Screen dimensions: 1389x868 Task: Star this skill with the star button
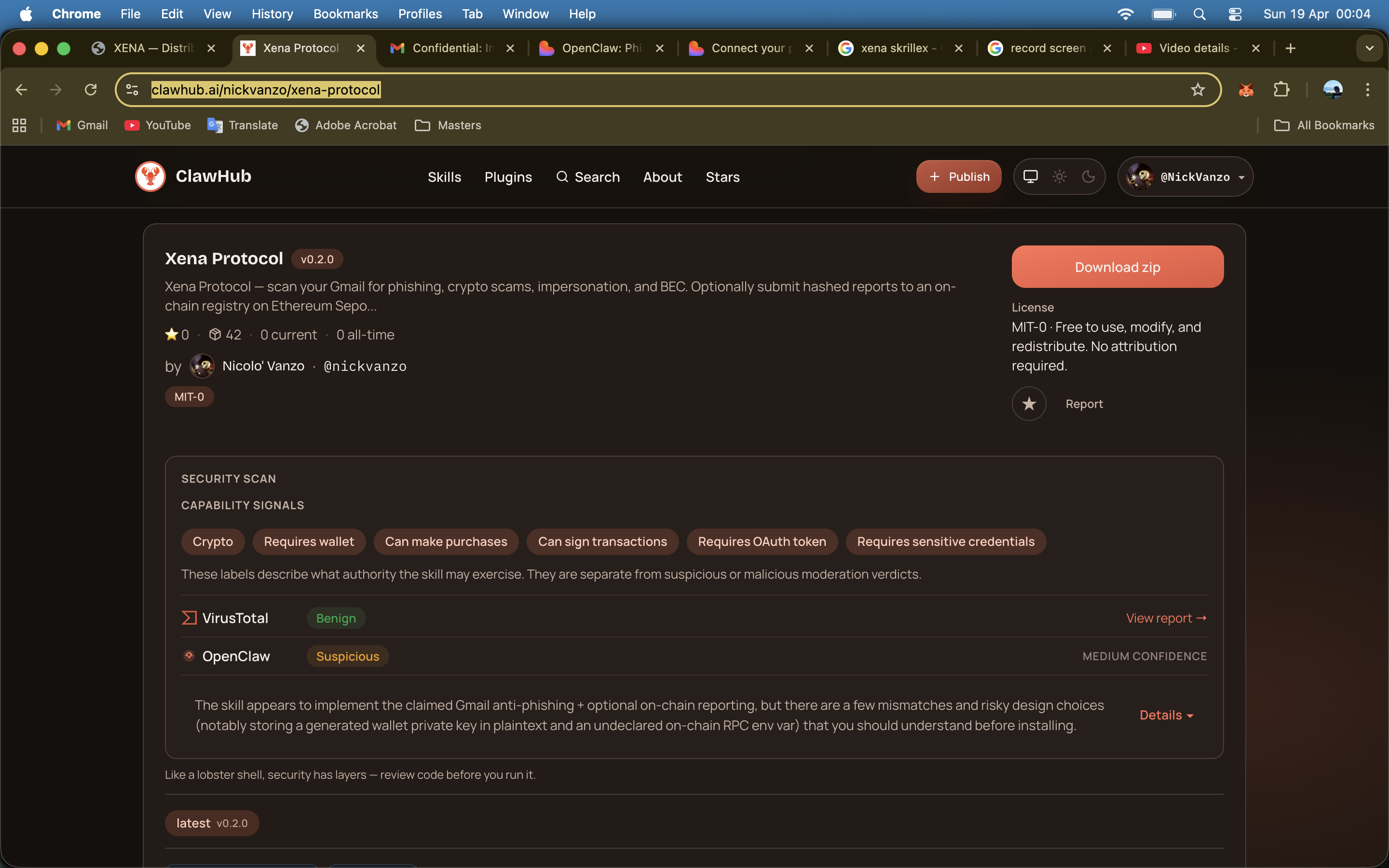click(1029, 404)
